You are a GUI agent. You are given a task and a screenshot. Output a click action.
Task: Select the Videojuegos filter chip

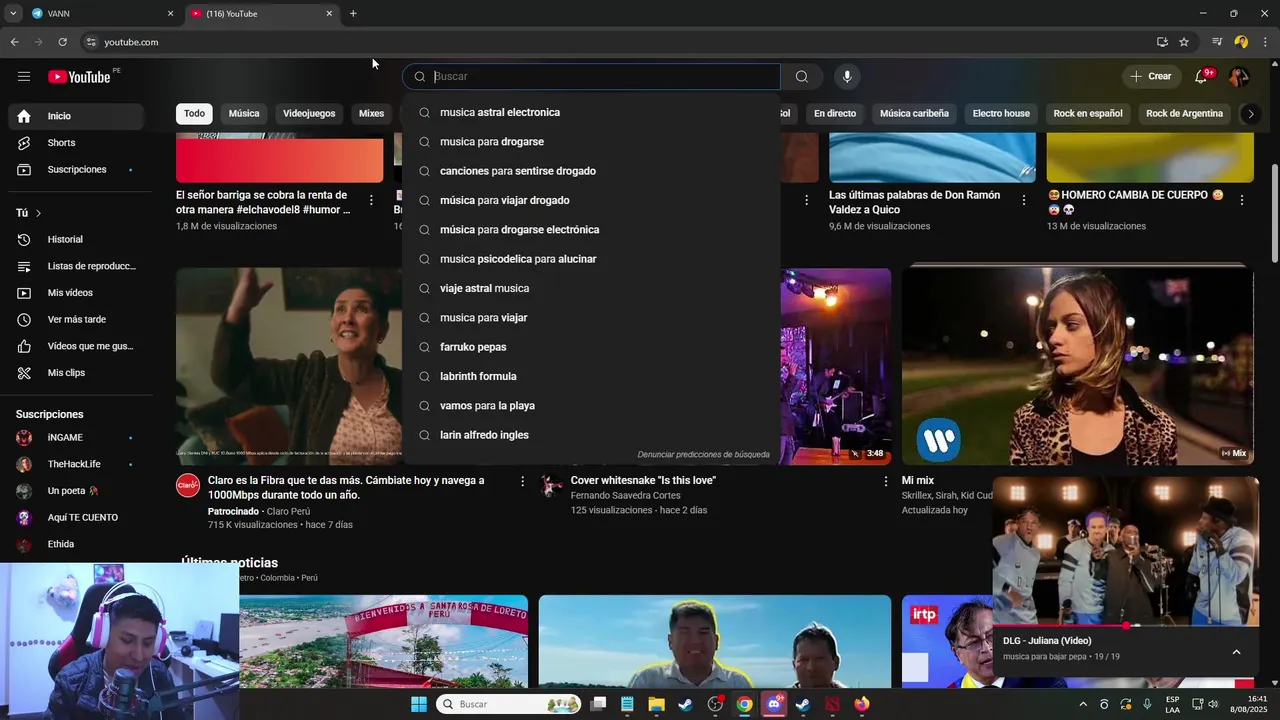[309, 114]
